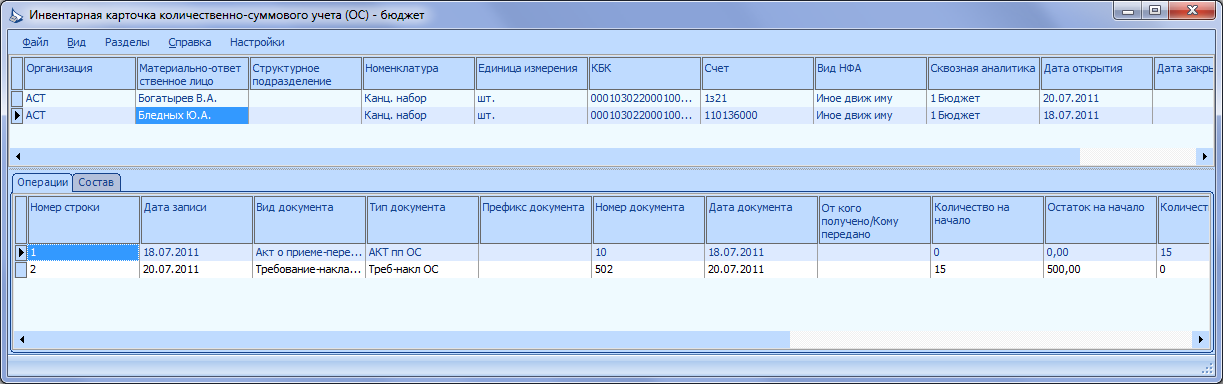Click the Счет cell containing 110136000

coord(757,115)
